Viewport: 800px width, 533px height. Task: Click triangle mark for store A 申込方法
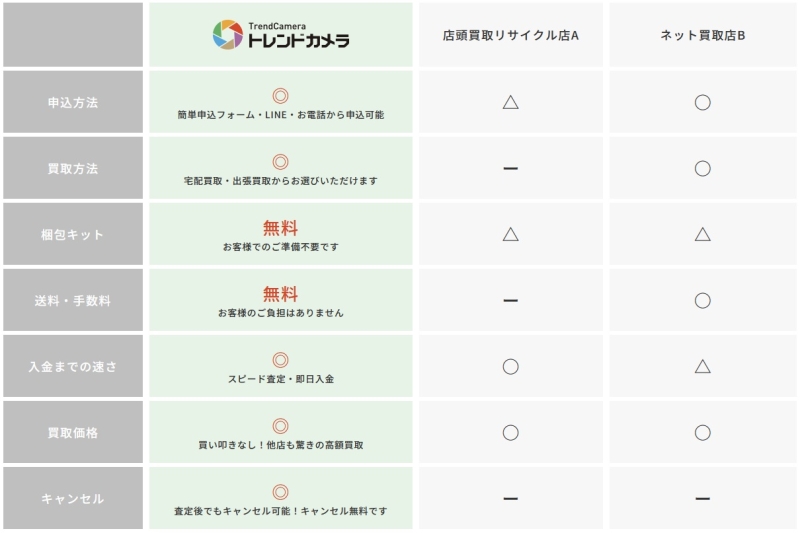510,102
